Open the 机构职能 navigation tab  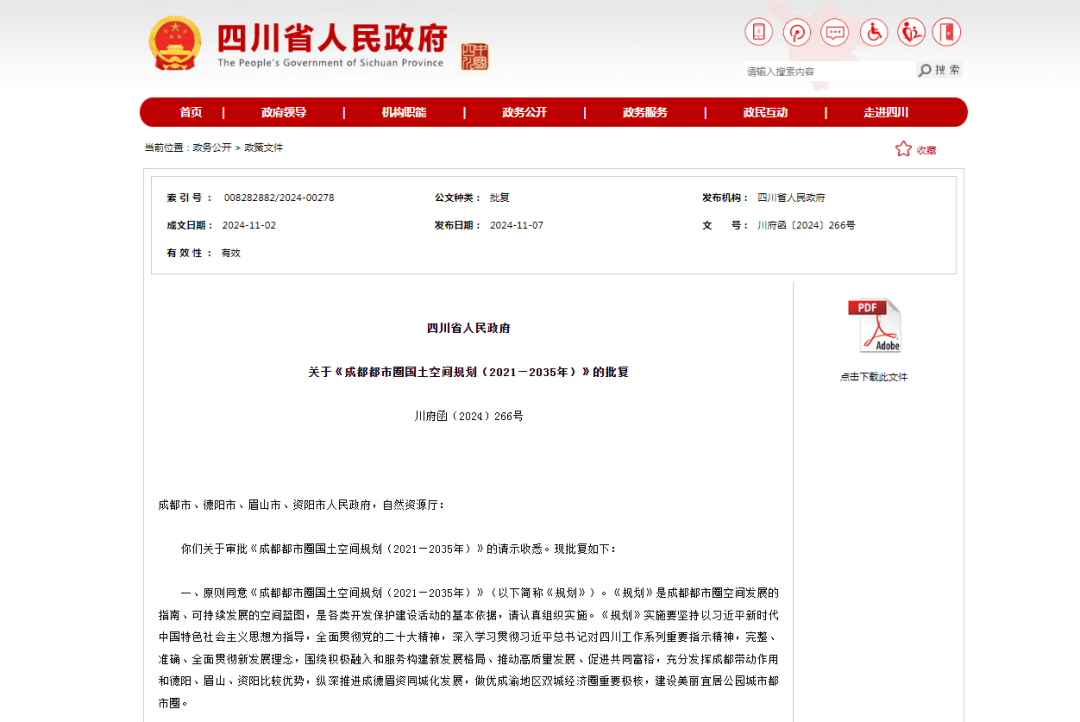pos(404,112)
